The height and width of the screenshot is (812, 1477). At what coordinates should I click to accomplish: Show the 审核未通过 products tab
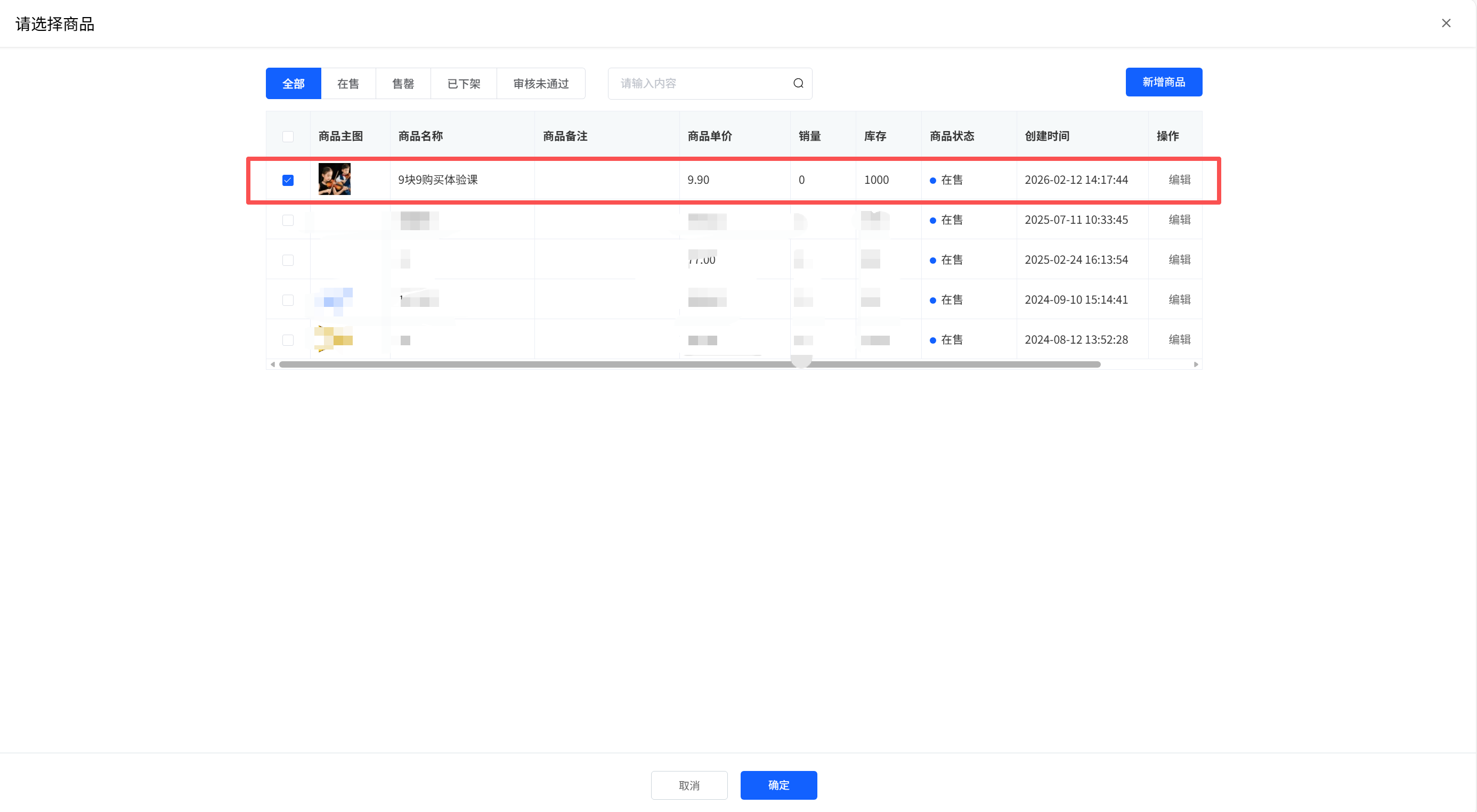[x=540, y=84]
